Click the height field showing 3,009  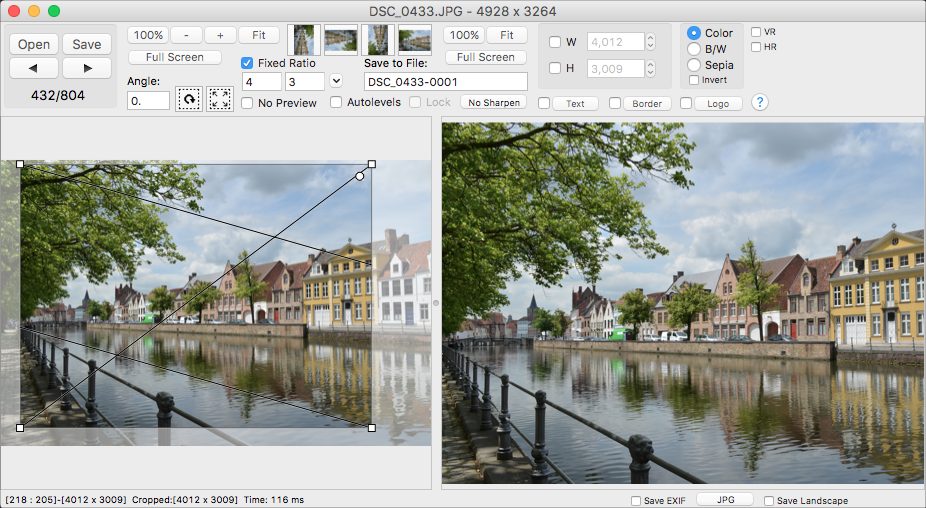[x=615, y=69]
